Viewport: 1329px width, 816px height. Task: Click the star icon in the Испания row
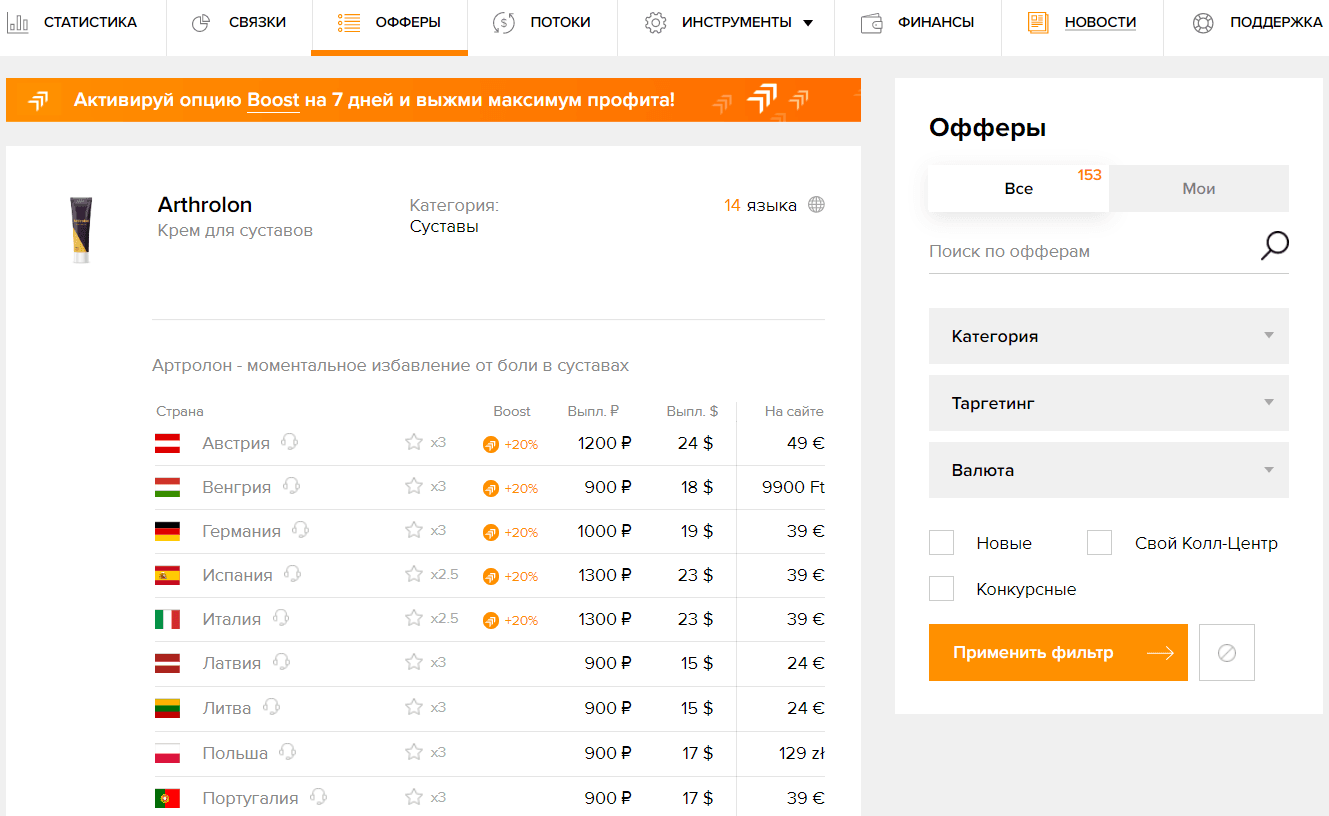pos(414,574)
